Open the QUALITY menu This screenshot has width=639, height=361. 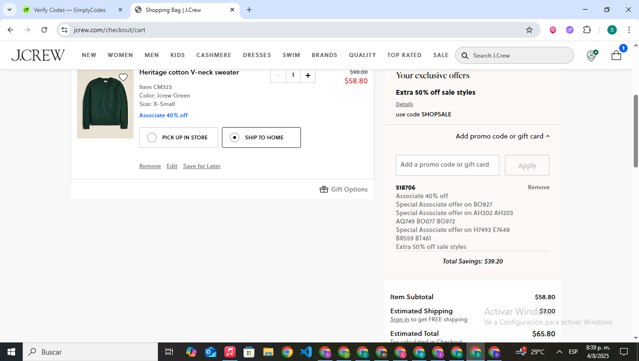pos(362,55)
